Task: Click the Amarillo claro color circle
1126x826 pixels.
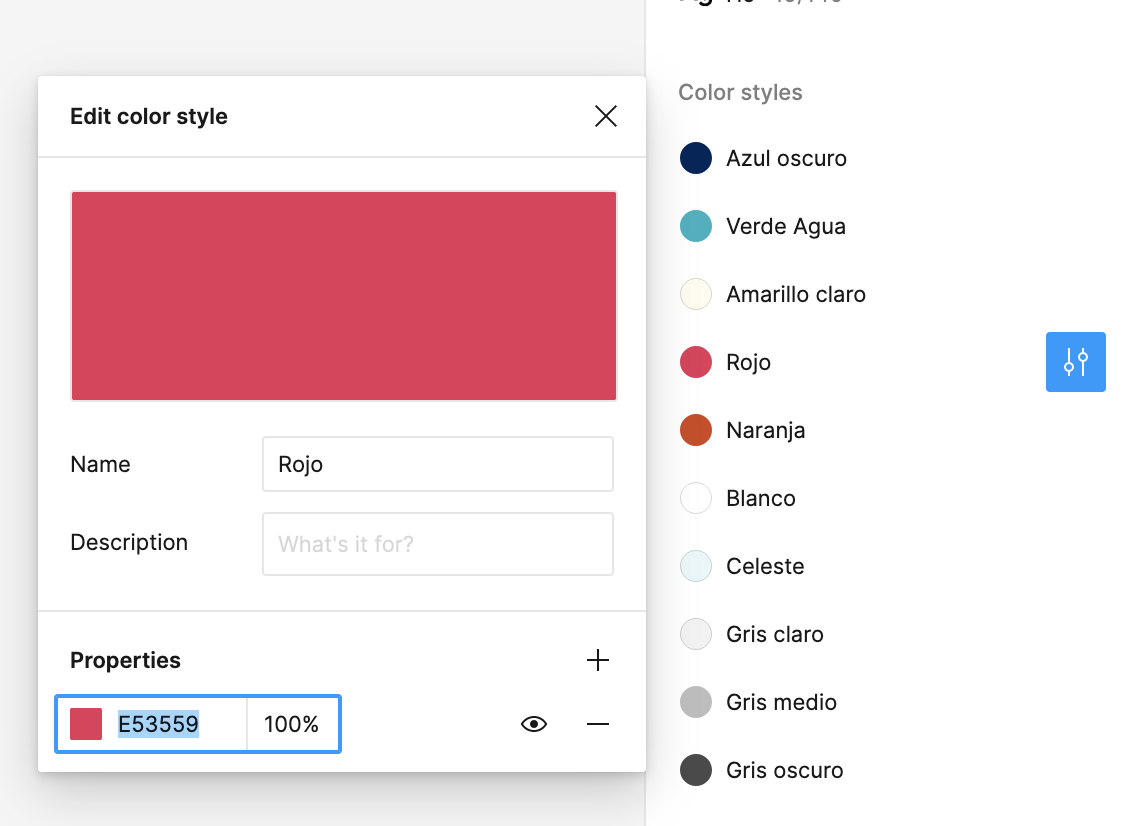Action: tap(695, 294)
